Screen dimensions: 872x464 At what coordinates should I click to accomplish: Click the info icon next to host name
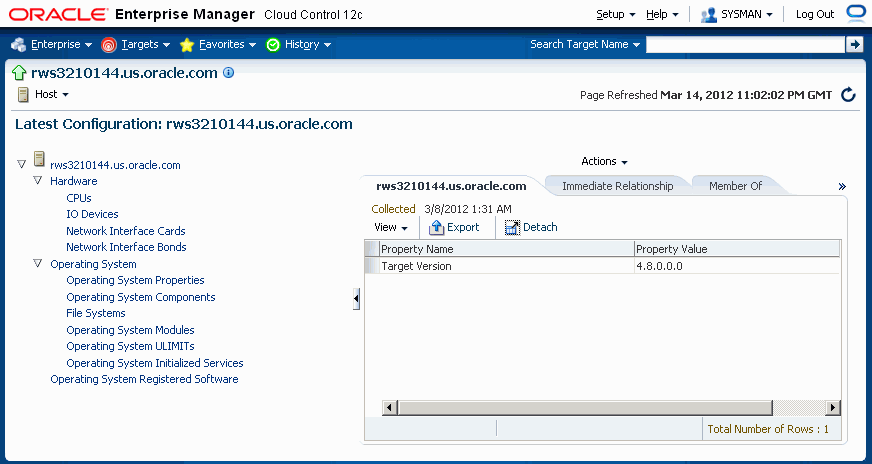tap(229, 72)
